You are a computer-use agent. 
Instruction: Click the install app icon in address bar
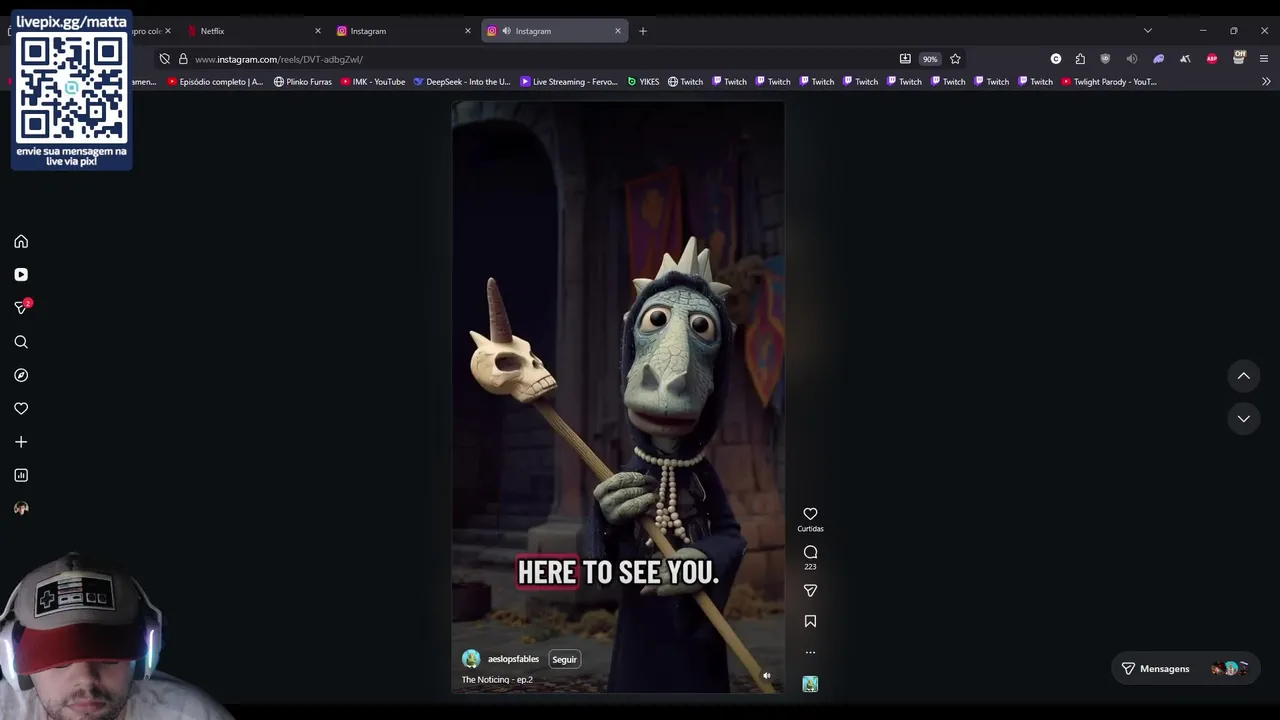pos(905,59)
